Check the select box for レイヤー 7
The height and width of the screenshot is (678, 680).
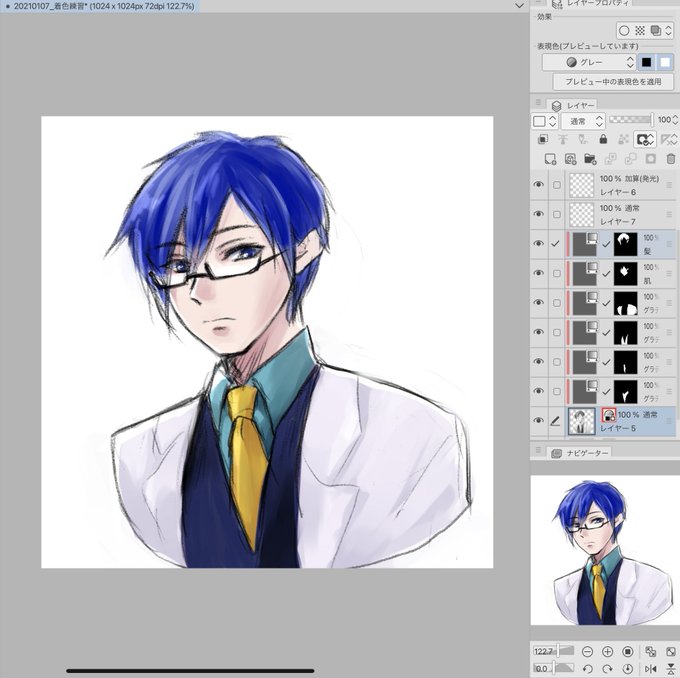(x=557, y=215)
